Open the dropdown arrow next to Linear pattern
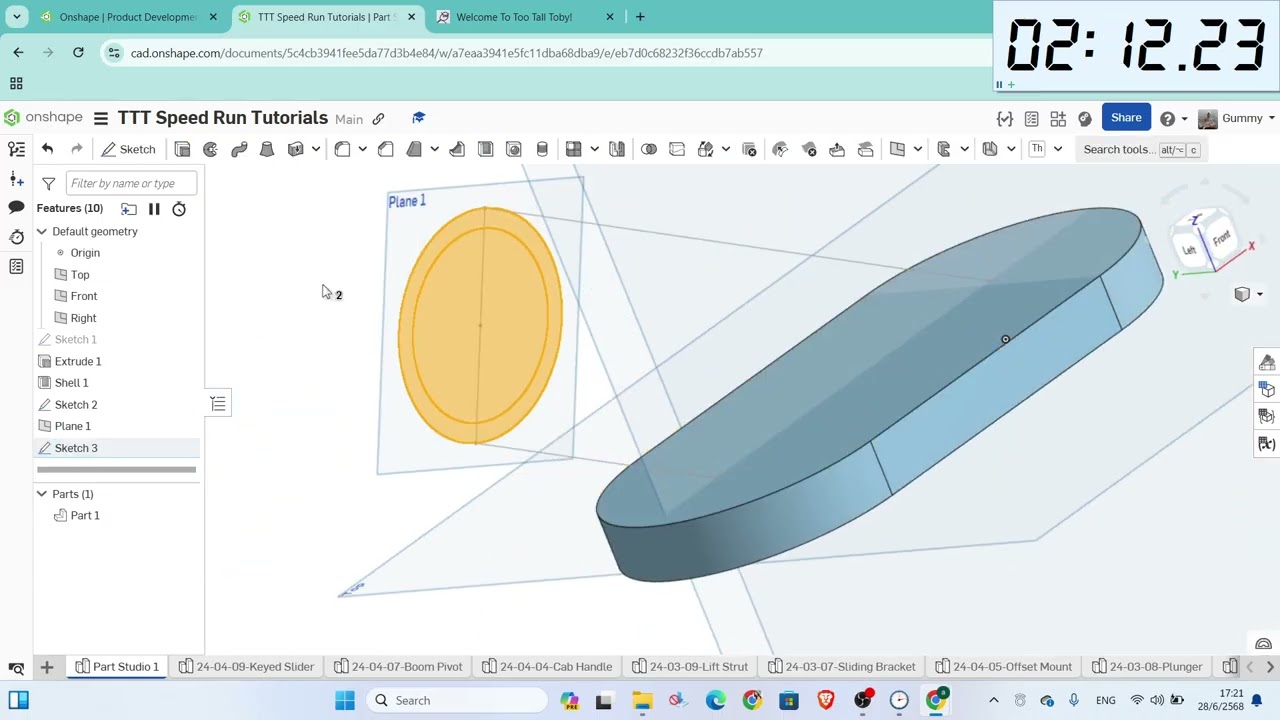This screenshot has width=1280, height=720. tap(594, 149)
